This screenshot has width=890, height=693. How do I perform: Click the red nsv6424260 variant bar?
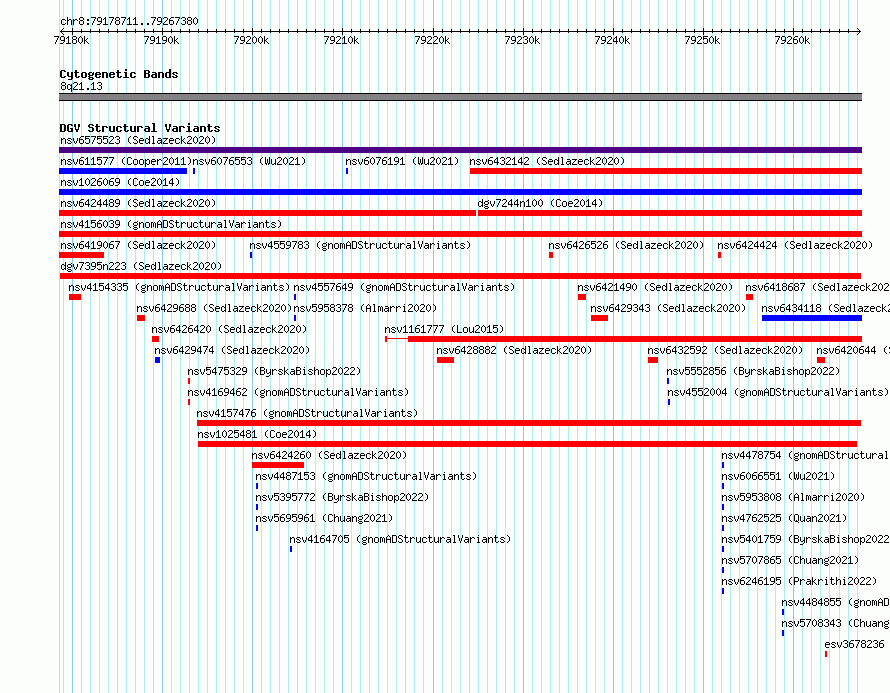point(278,465)
